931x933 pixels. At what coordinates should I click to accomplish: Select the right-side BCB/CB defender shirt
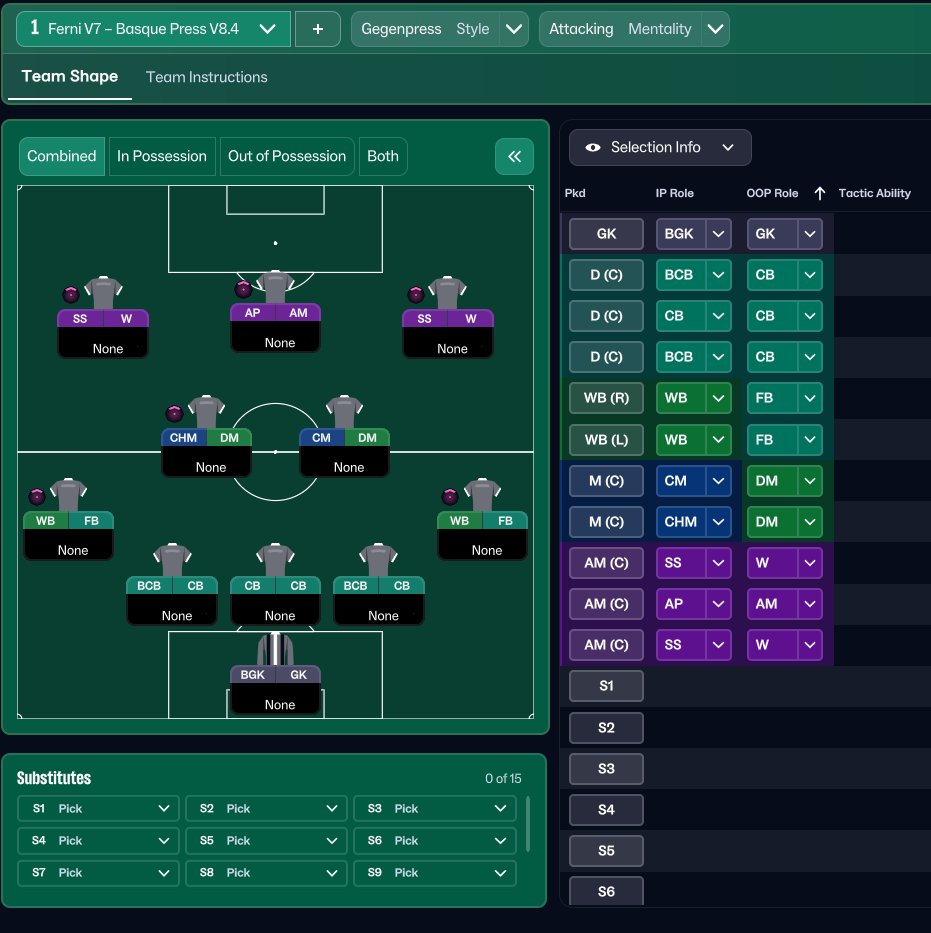[x=378, y=560]
